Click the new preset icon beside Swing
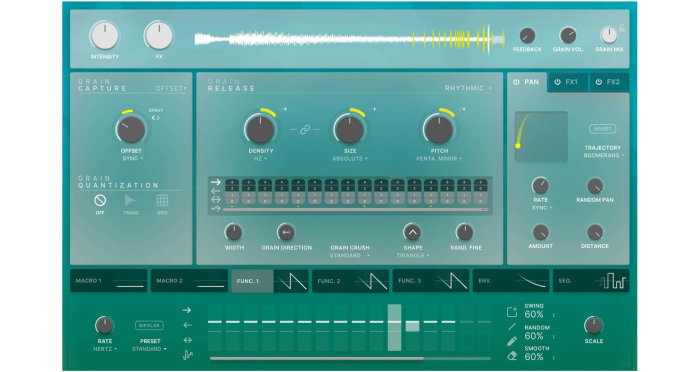700x372 pixels. [x=512, y=312]
